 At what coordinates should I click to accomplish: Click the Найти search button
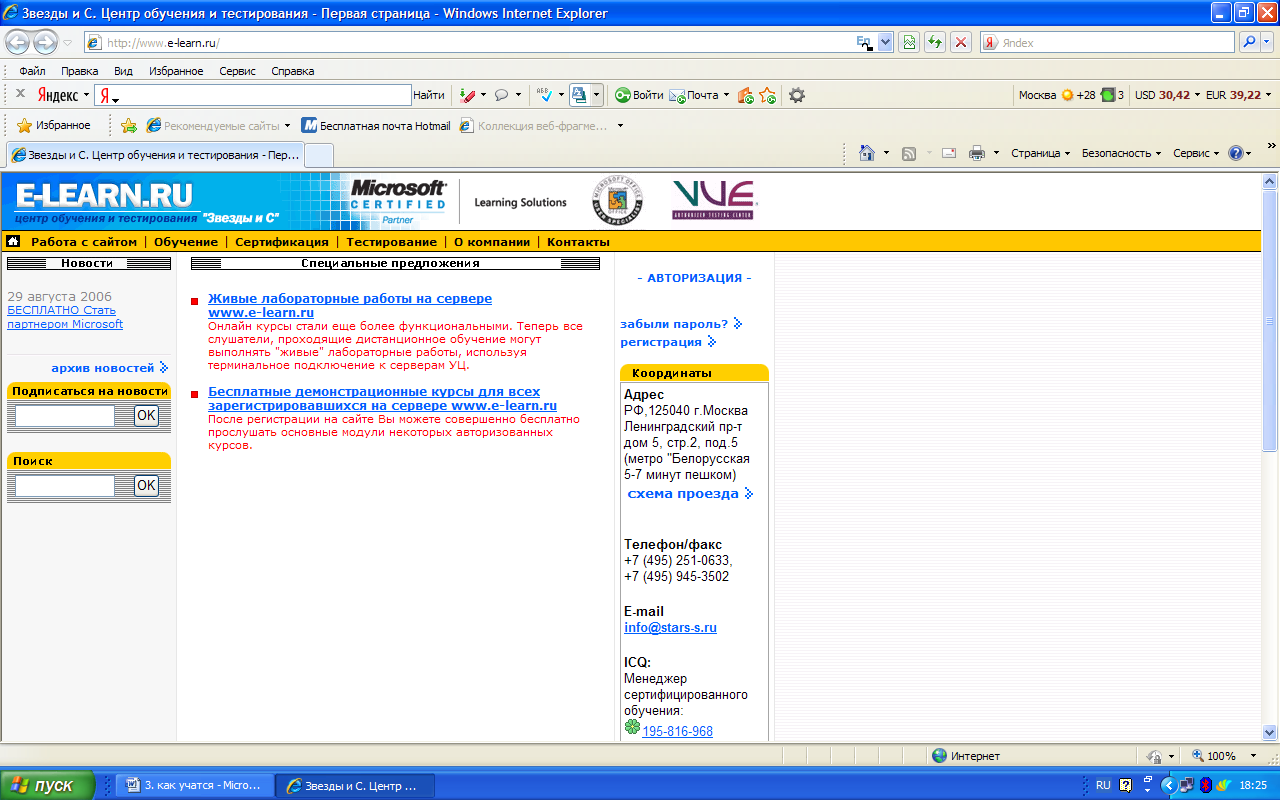pos(428,95)
